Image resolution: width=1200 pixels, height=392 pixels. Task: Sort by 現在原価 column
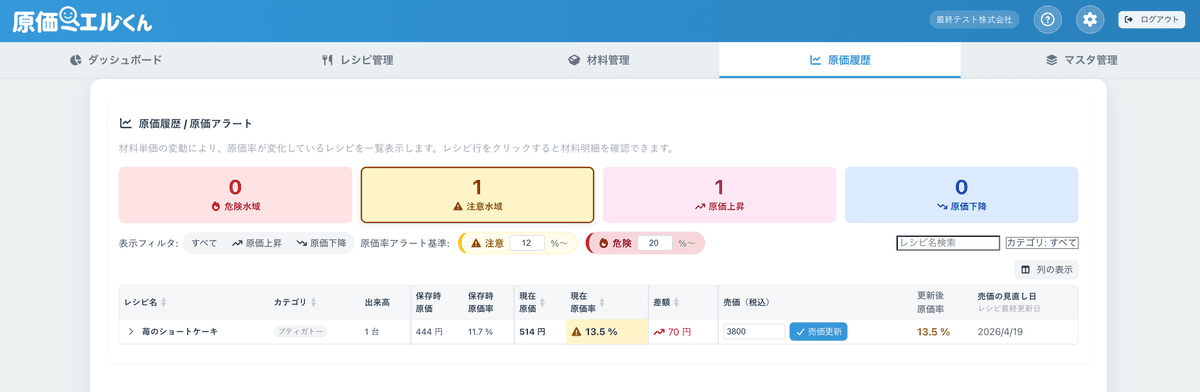pos(531,302)
